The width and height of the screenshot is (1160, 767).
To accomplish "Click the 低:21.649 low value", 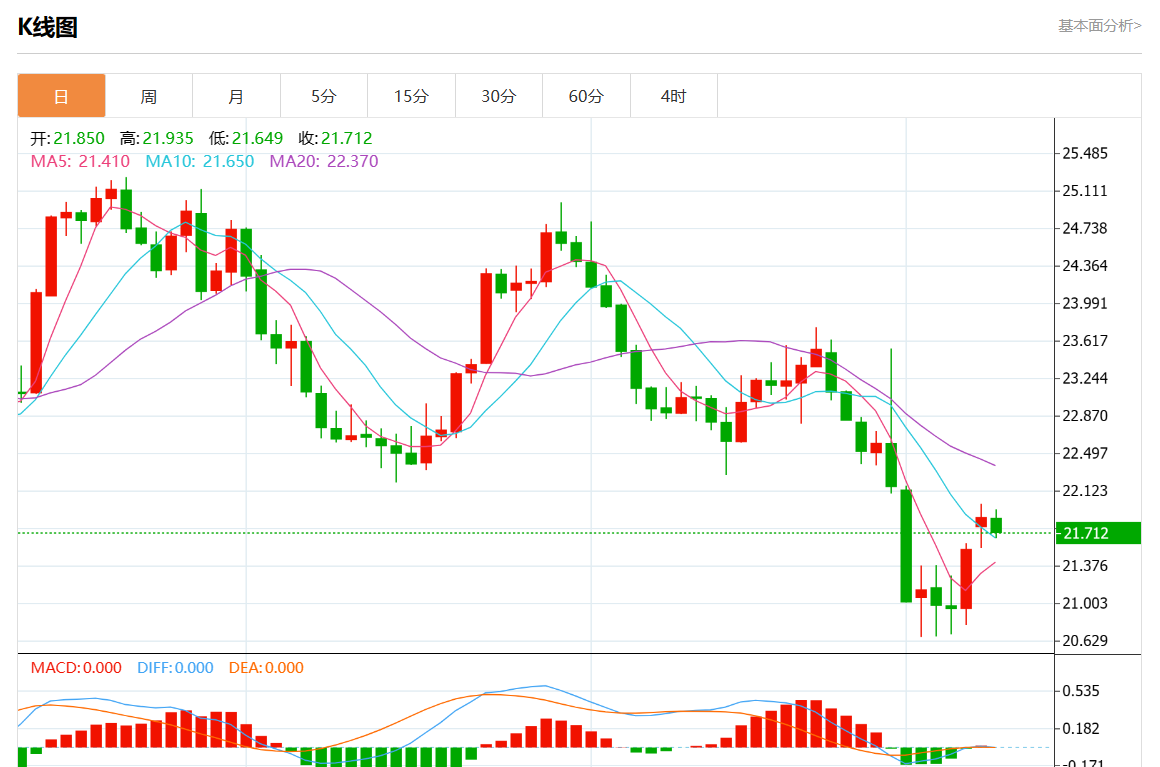I will [x=246, y=138].
